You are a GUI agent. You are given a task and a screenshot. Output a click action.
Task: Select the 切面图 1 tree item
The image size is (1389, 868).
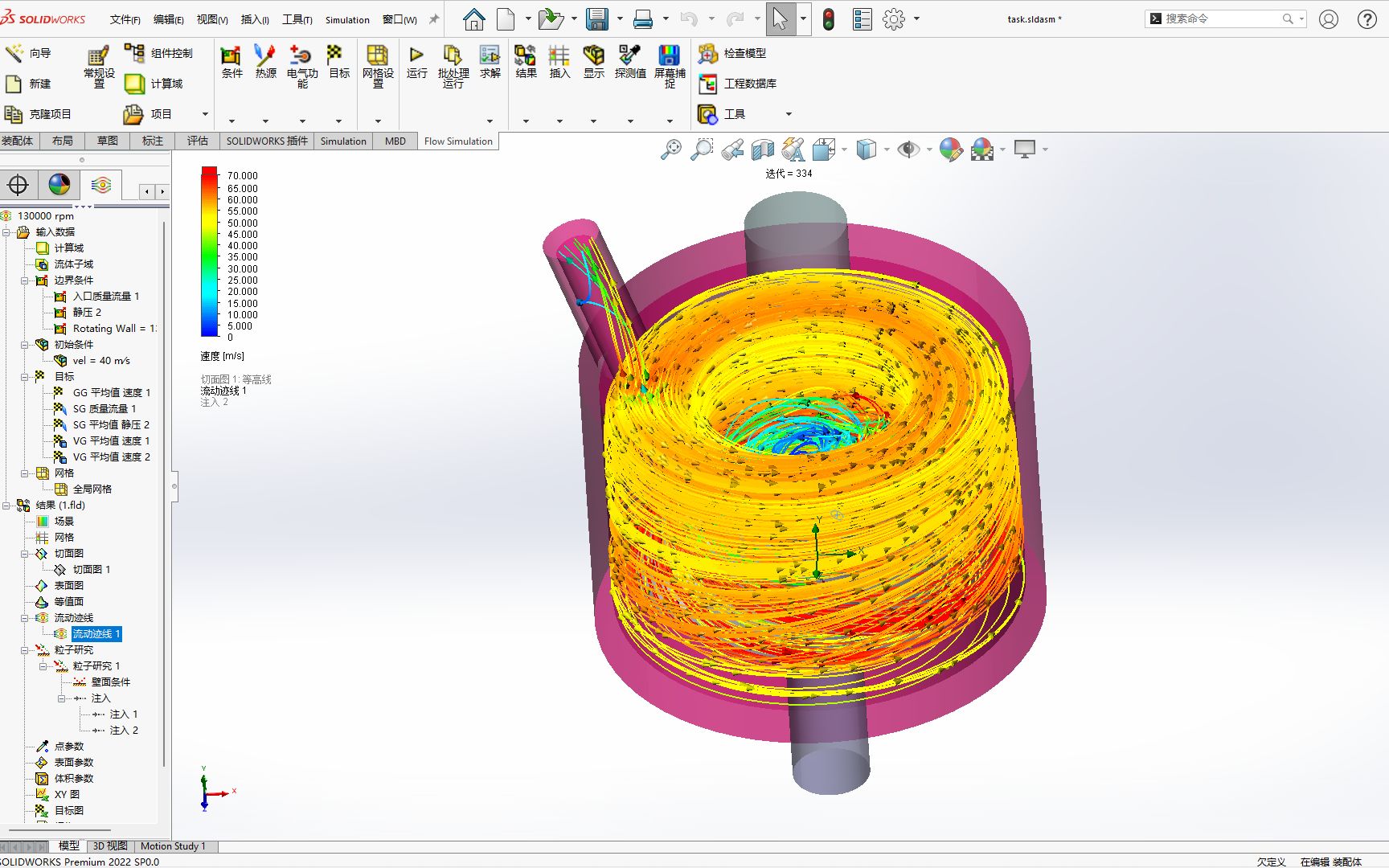91,570
